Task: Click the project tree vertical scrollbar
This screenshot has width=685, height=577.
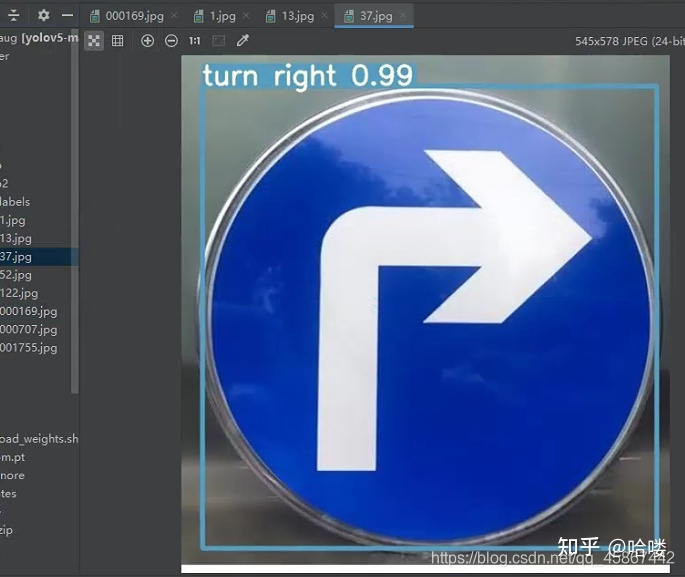Action: pyautogui.click(x=75, y=212)
